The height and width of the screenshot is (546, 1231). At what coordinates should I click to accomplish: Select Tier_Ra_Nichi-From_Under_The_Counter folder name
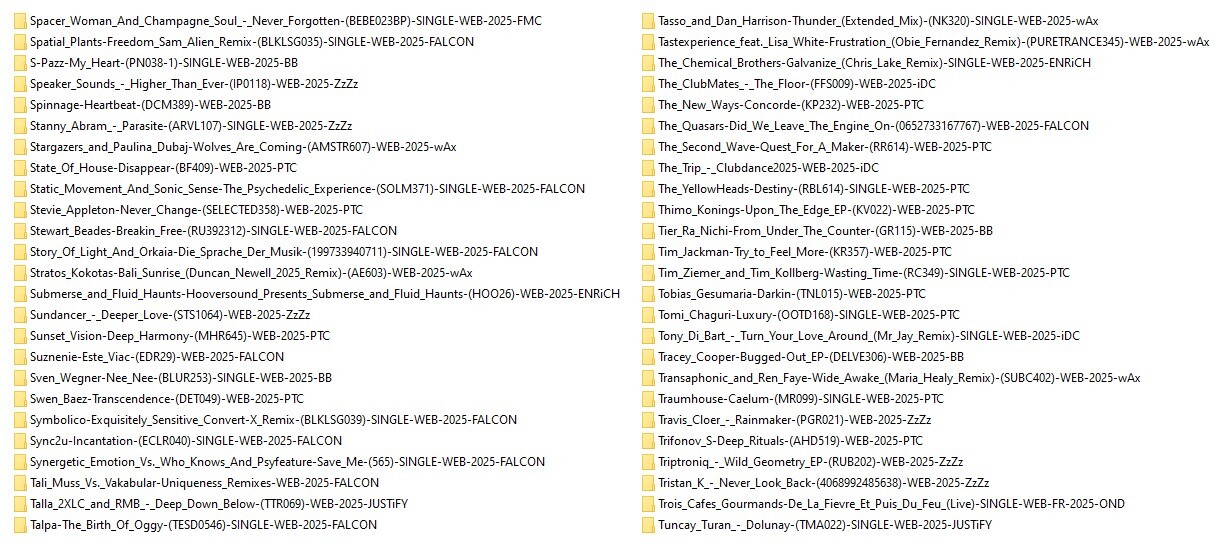coord(825,230)
